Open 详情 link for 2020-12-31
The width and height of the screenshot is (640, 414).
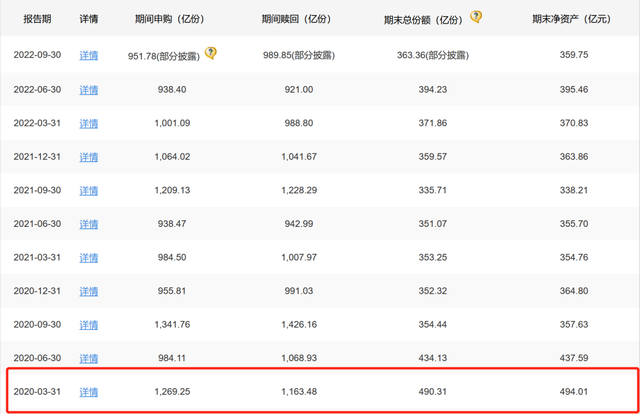click(x=89, y=291)
